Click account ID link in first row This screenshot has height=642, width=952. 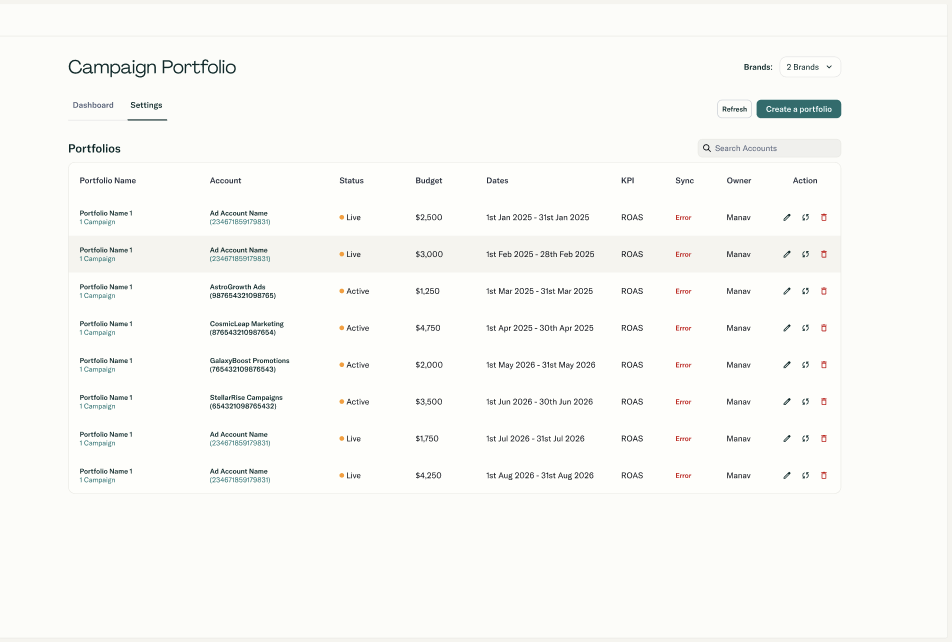(x=240, y=222)
